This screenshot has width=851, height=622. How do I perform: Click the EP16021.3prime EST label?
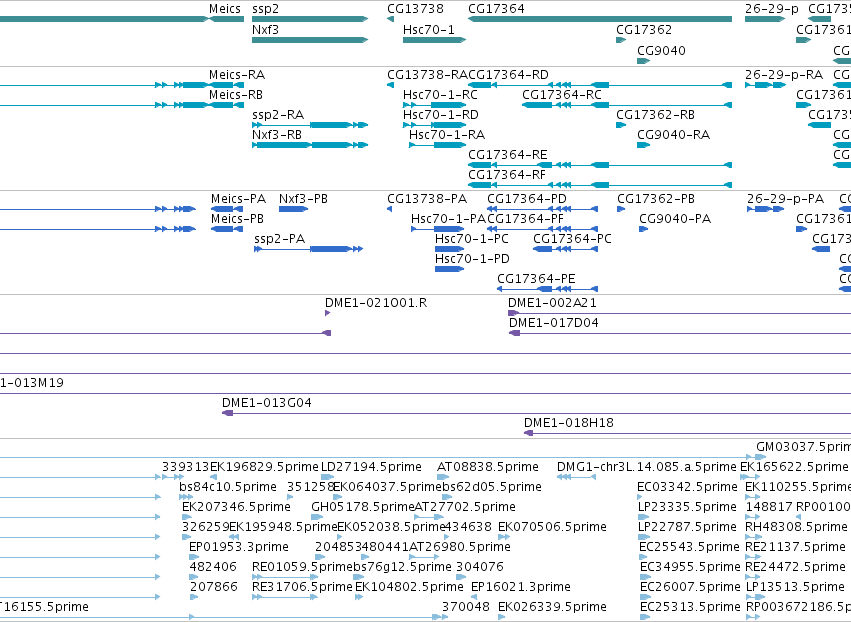point(520,587)
